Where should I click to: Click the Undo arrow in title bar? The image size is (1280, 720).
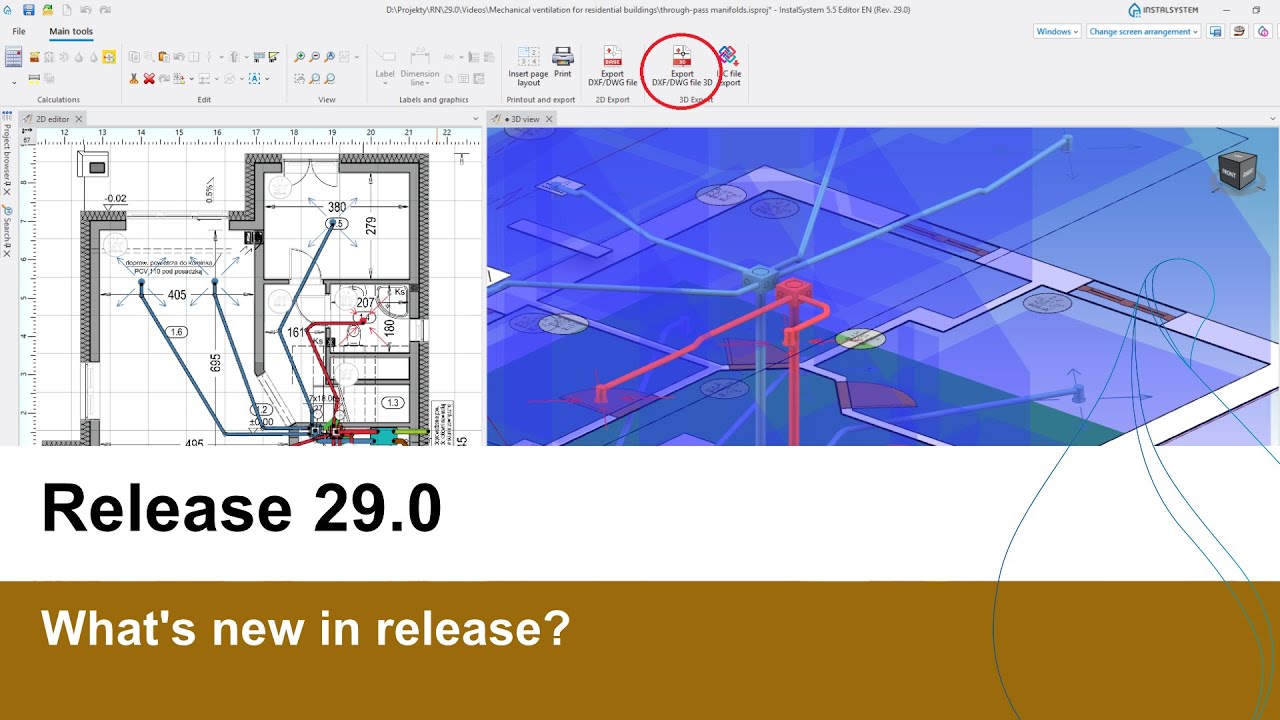(86, 10)
